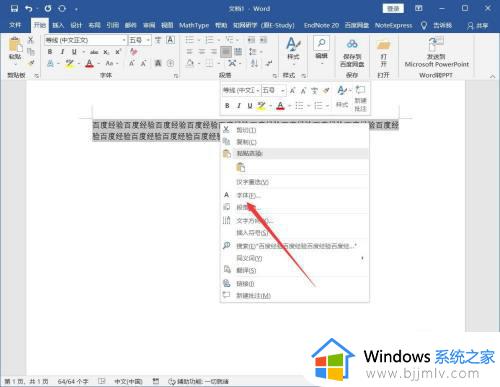This screenshot has height=387, width=500.
Task: Click the Save icon in quick access toolbar
Action: [14, 8]
